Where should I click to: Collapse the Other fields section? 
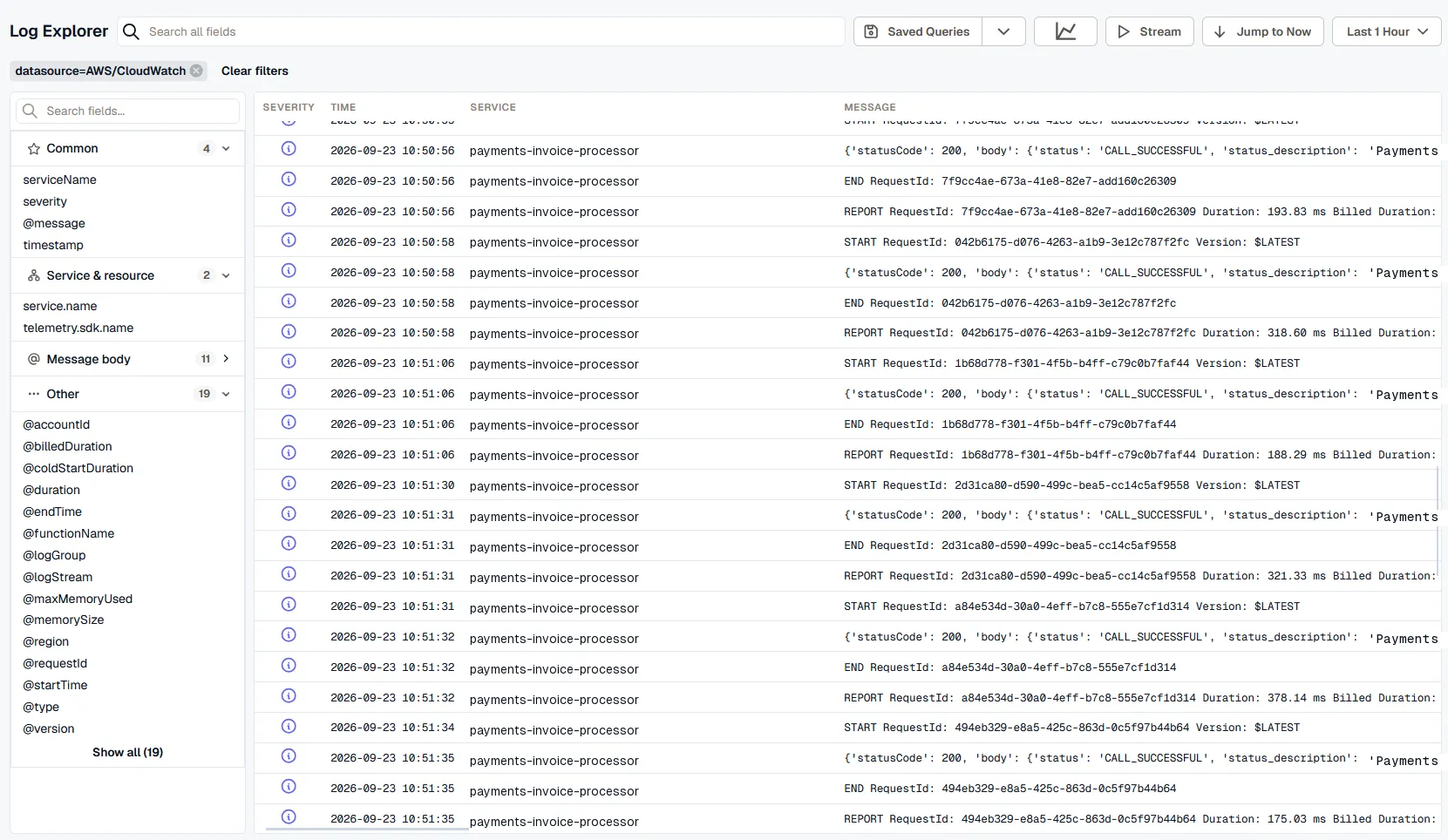[226, 394]
